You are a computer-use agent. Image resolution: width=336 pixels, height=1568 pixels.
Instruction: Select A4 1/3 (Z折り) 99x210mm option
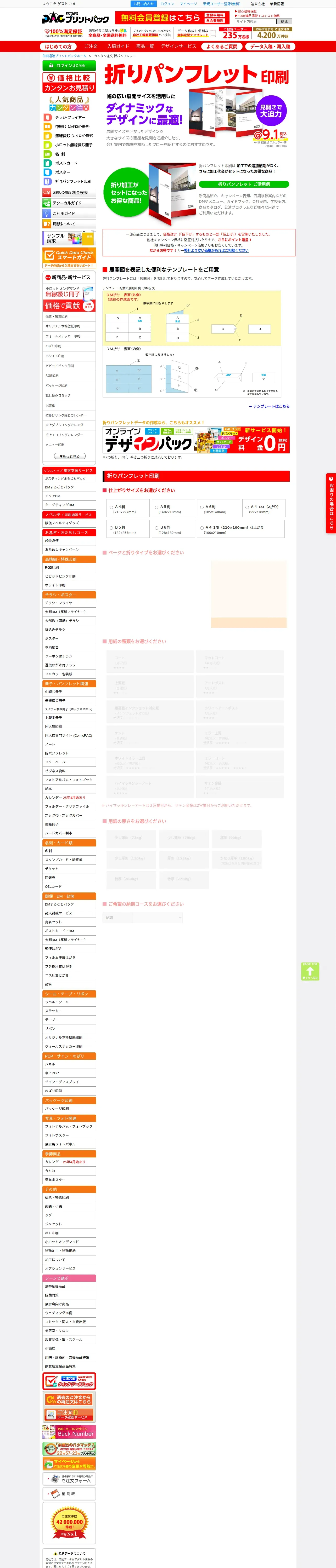tap(264, 509)
